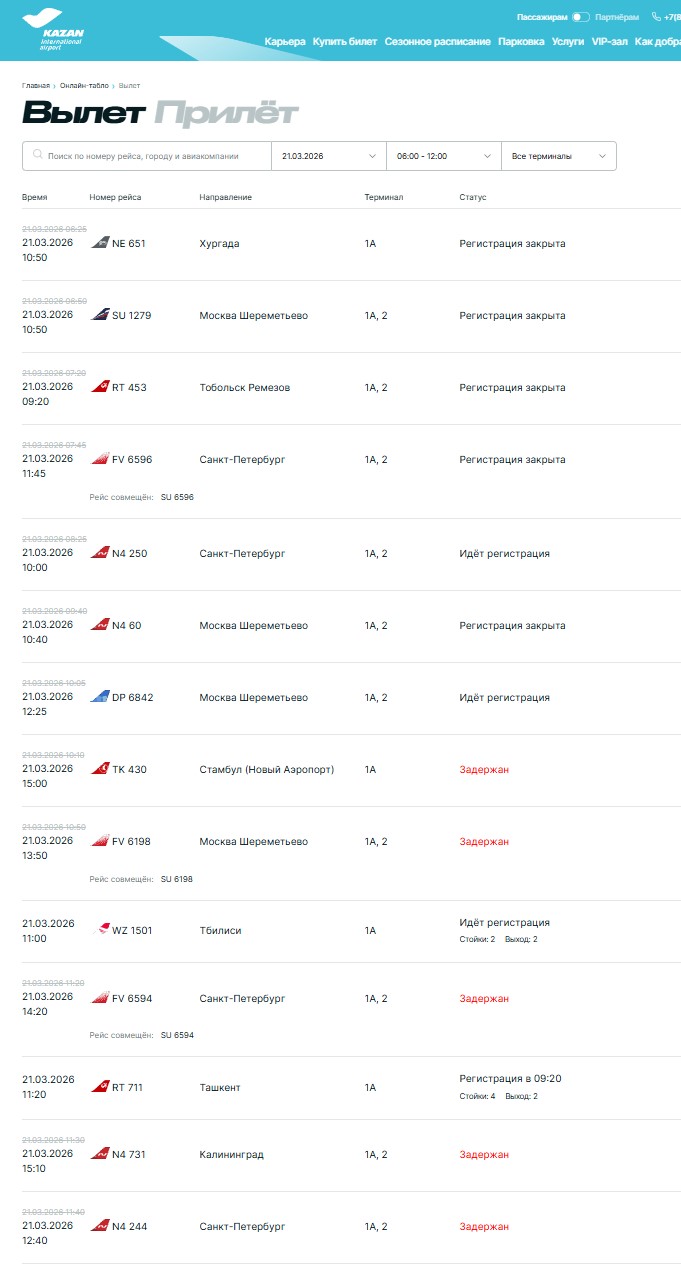681x1264 pixels.
Task: Switch to the Прилёт tab
Action: tap(226, 114)
